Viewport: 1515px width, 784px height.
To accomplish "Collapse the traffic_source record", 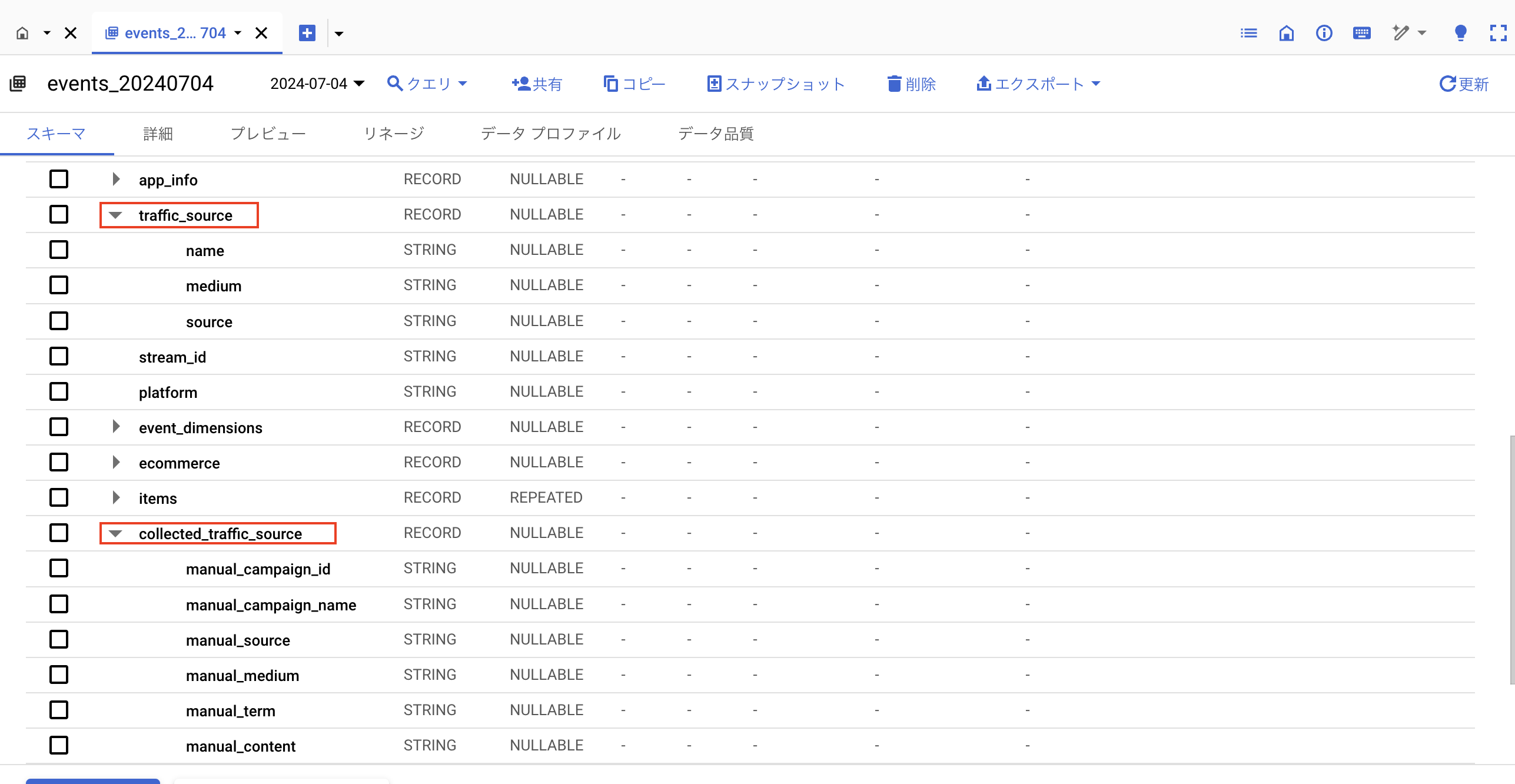I will click(x=115, y=215).
